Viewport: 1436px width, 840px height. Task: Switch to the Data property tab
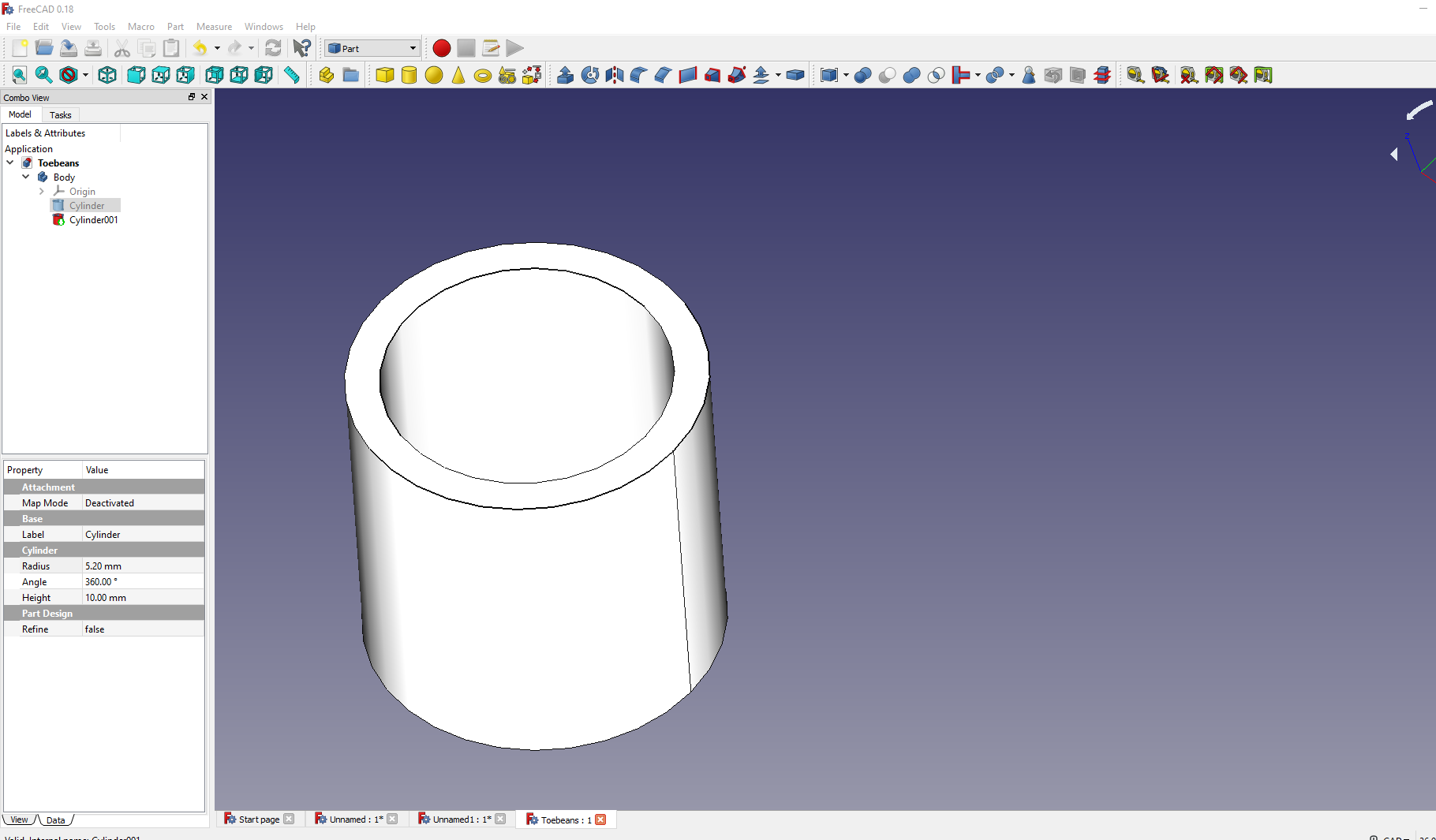pos(55,819)
